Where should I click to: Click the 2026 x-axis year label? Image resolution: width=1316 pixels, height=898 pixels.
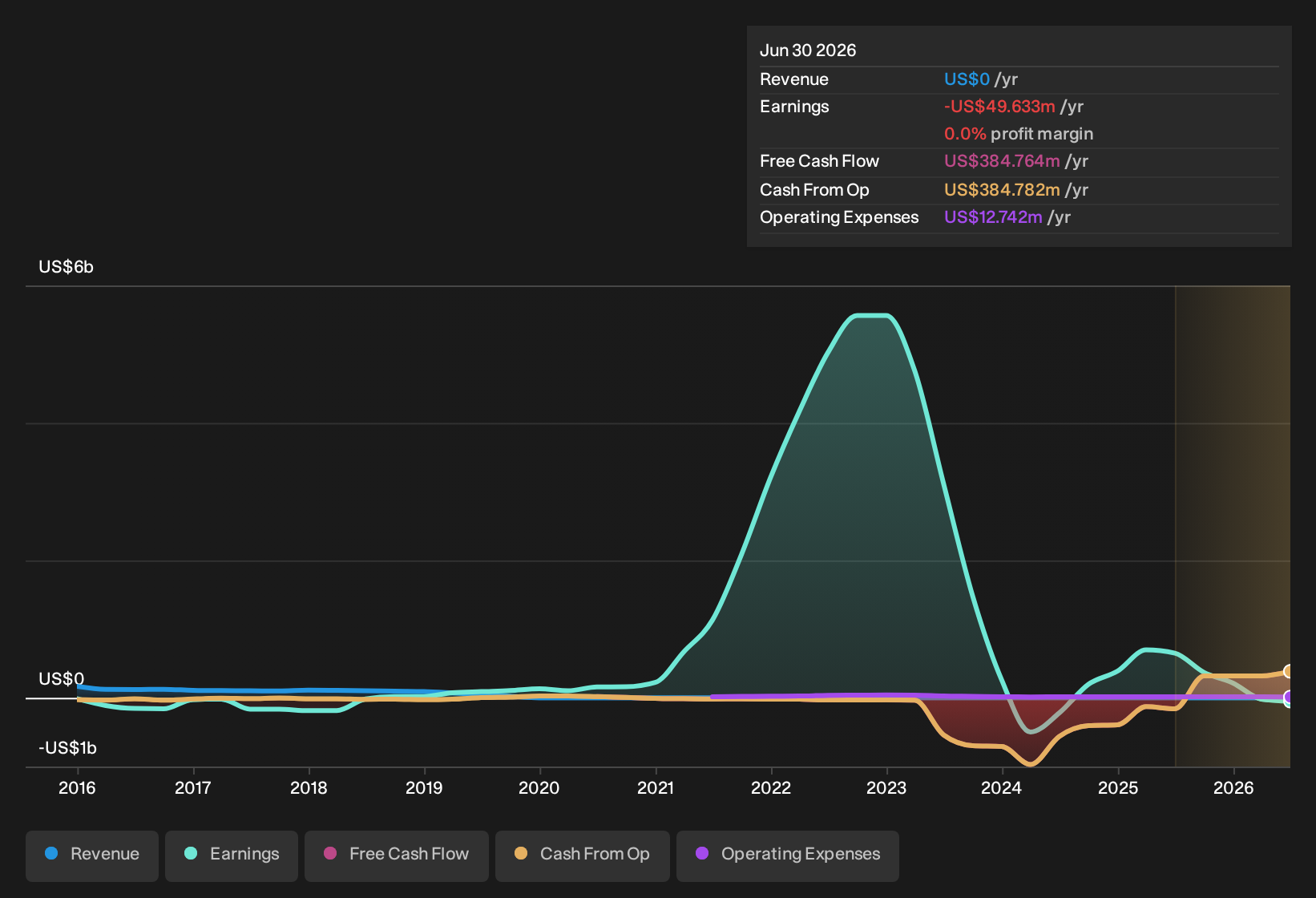1233,788
